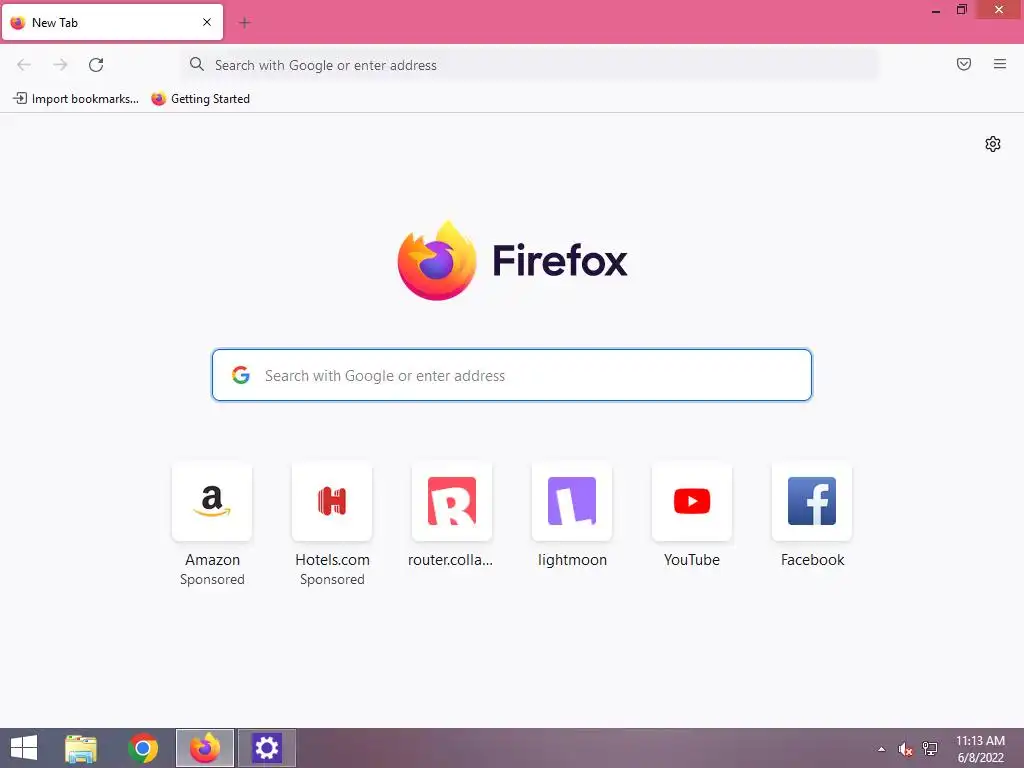
Task: Click the Hotels.com label text
Action: click(332, 560)
